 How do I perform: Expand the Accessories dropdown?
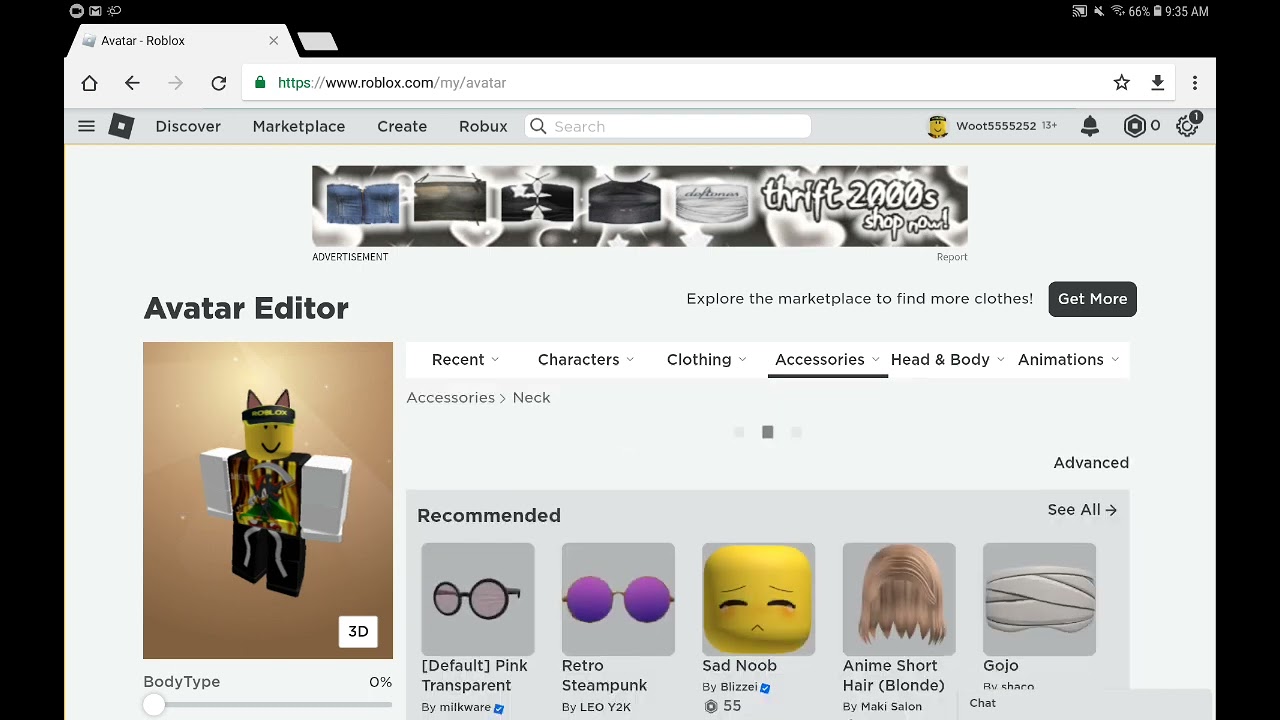(x=827, y=360)
